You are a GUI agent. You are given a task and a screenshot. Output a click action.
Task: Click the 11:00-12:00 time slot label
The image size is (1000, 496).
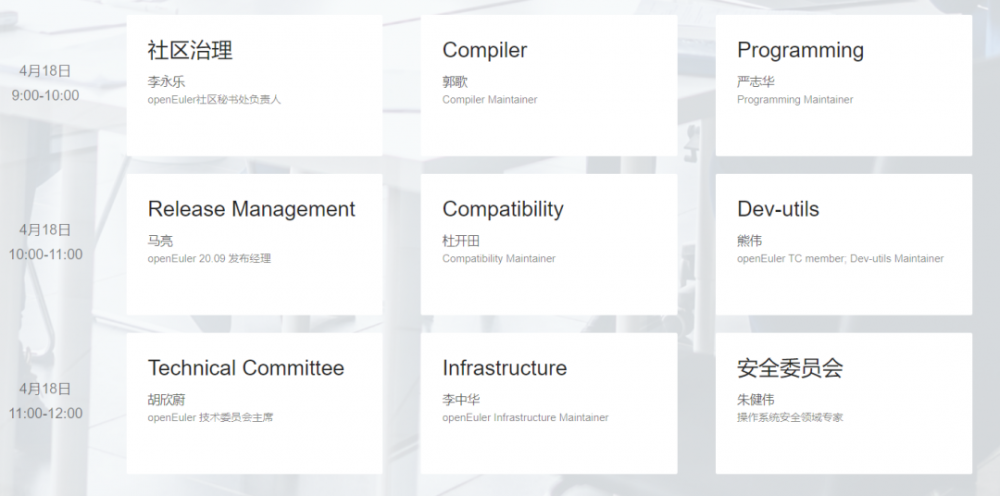pyautogui.click(x=45, y=413)
